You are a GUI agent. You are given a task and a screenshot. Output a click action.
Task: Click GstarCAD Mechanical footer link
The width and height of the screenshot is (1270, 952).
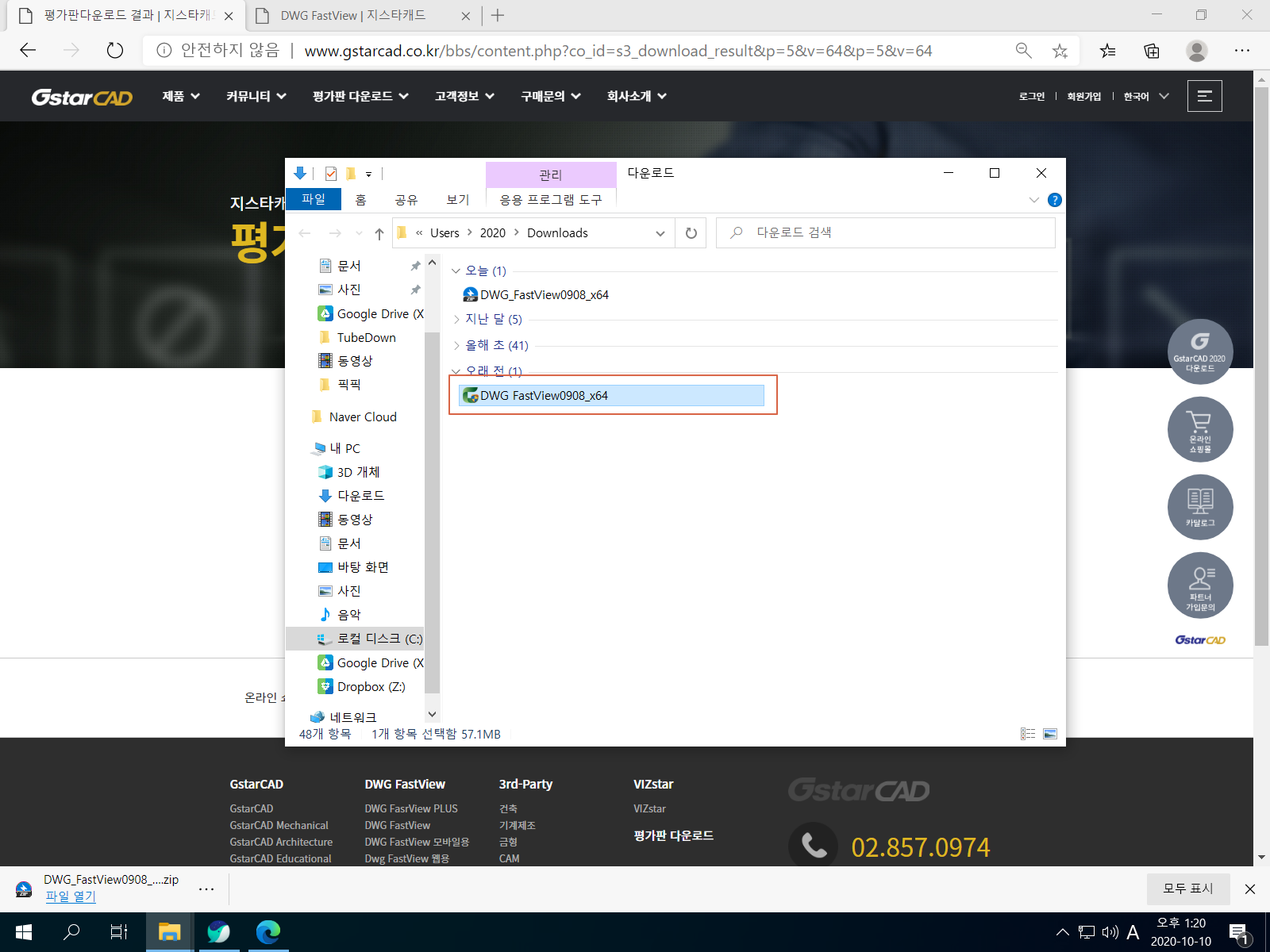click(x=279, y=825)
